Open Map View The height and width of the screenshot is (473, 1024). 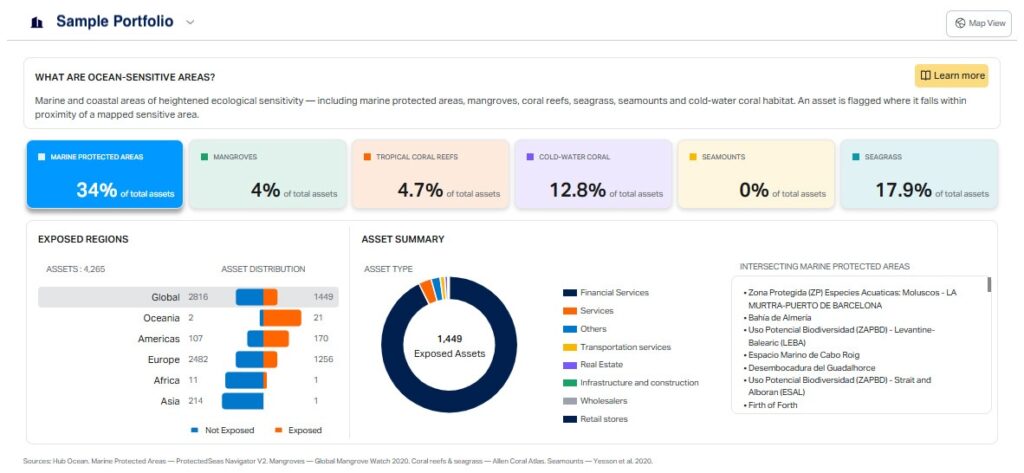point(978,24)
